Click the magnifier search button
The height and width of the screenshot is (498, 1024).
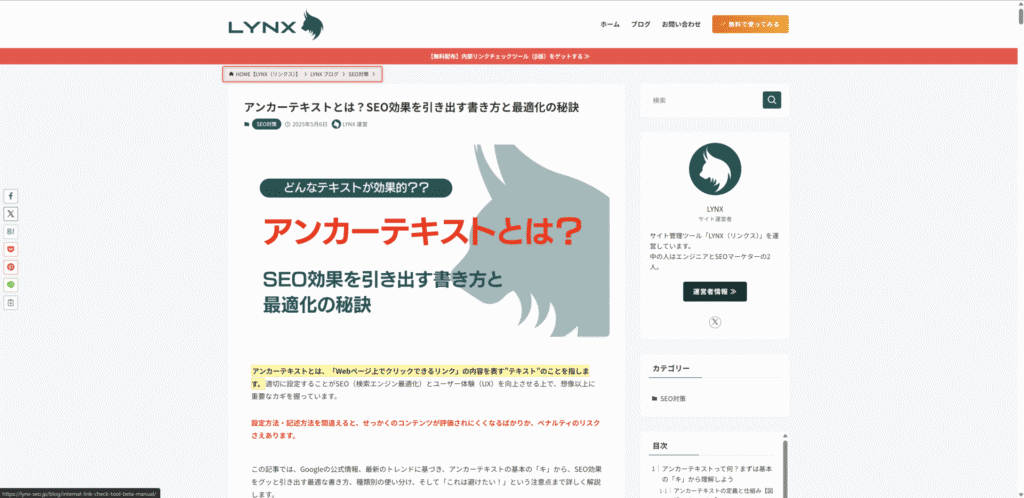[772, 100]
